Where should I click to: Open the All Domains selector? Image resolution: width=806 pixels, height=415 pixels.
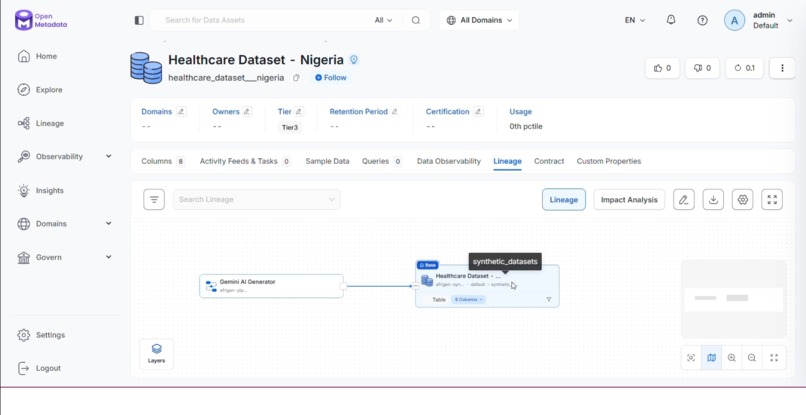pos(480,20)
